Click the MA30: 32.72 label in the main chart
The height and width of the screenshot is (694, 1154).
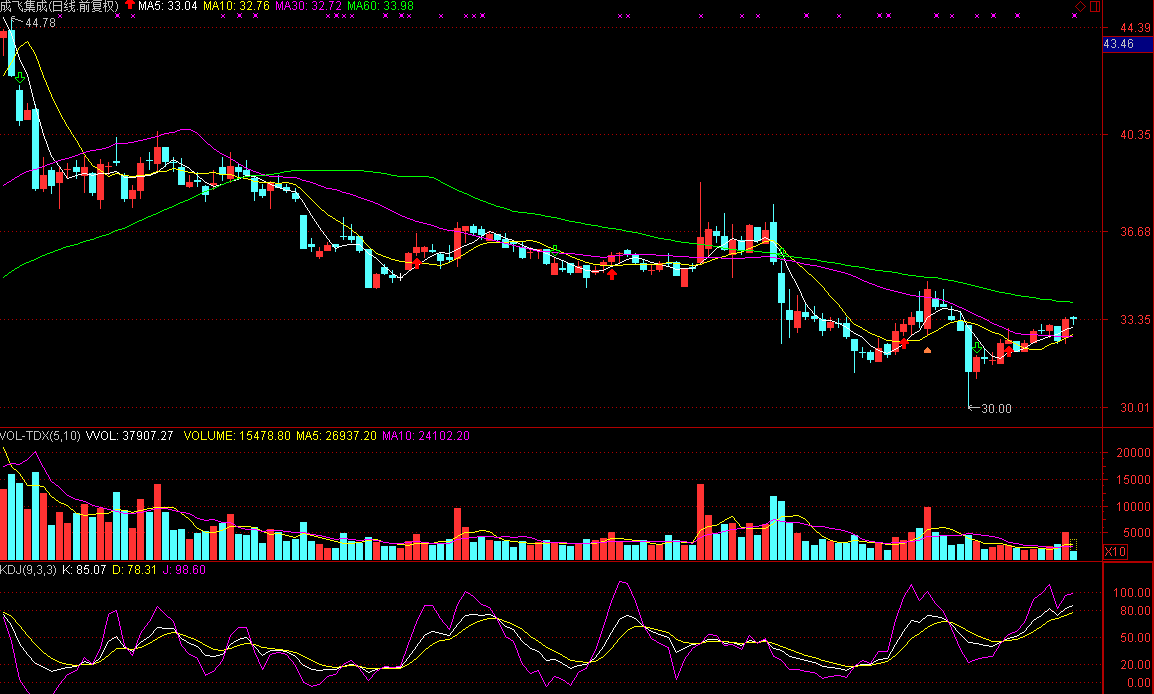308,6
